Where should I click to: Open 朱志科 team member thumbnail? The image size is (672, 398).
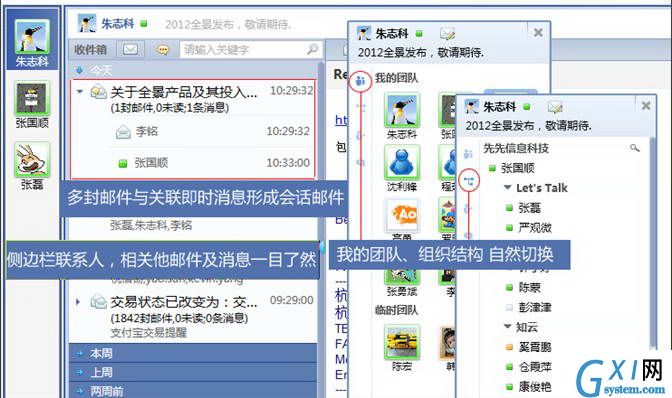coord(402,110)
